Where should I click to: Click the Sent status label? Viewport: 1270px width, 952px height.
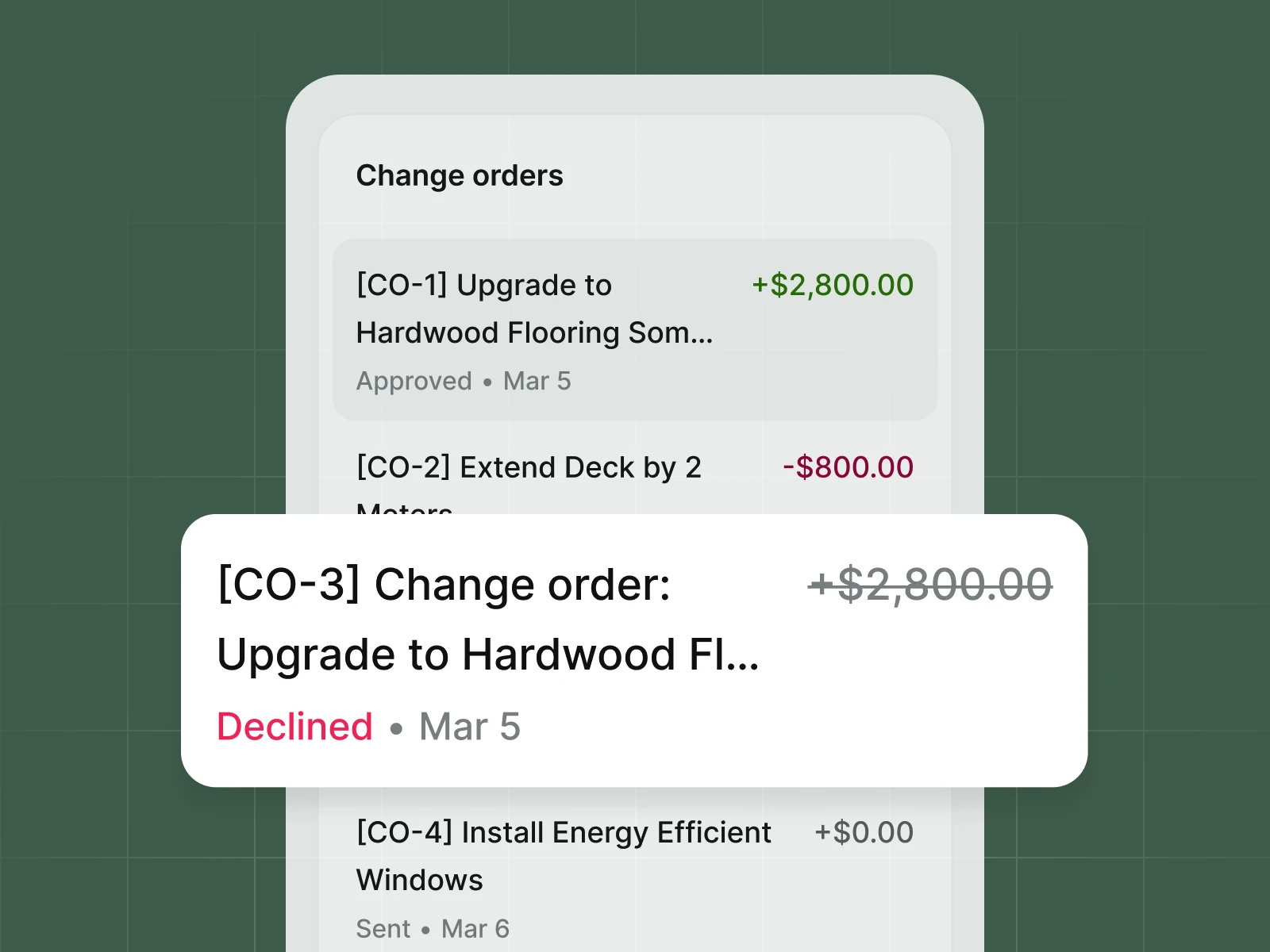pos(383,928)
